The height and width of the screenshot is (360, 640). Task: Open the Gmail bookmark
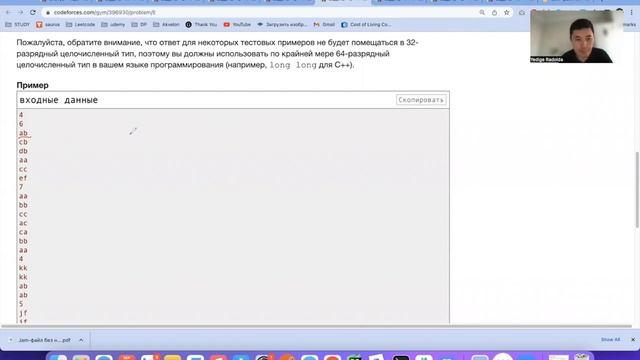coord(324,24)
